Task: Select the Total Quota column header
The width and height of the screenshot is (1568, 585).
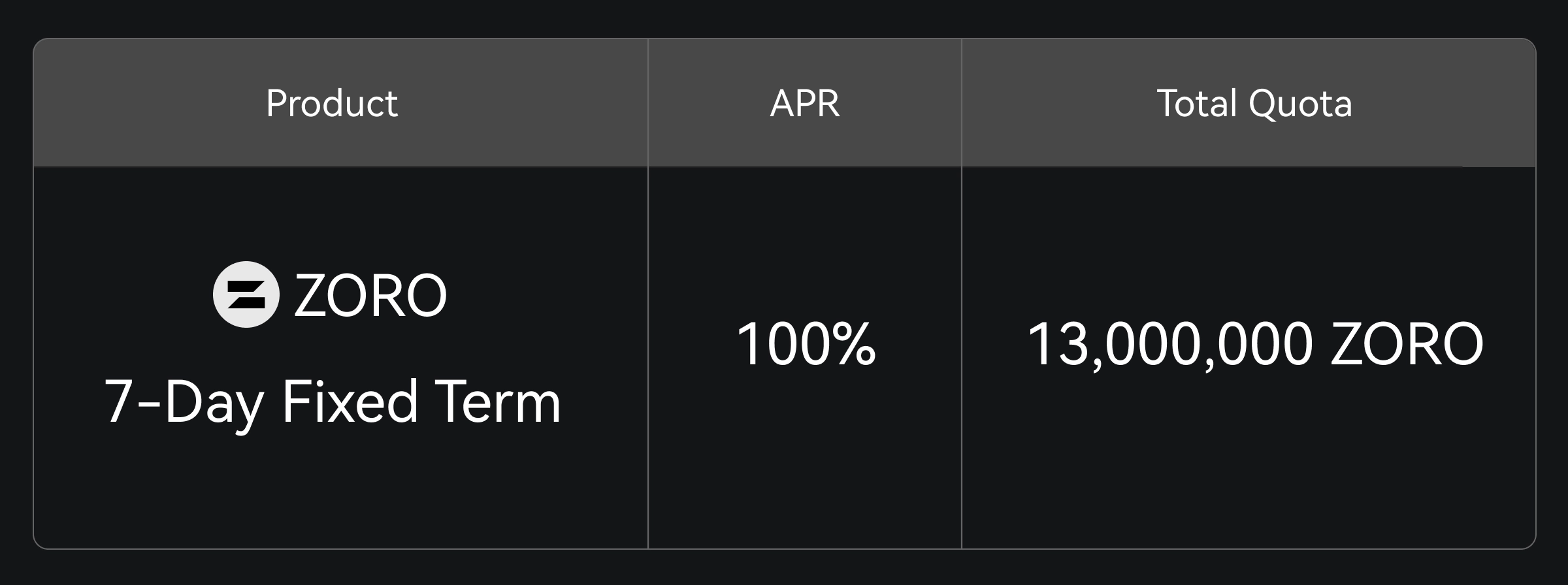Action: pos(1254,103)
